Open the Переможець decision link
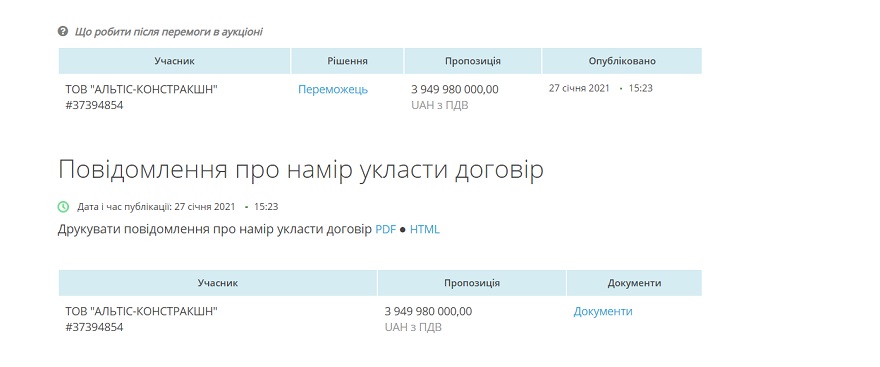Image resolution: width=880 pixels, height=367 pixels. (x=333, y=89)
